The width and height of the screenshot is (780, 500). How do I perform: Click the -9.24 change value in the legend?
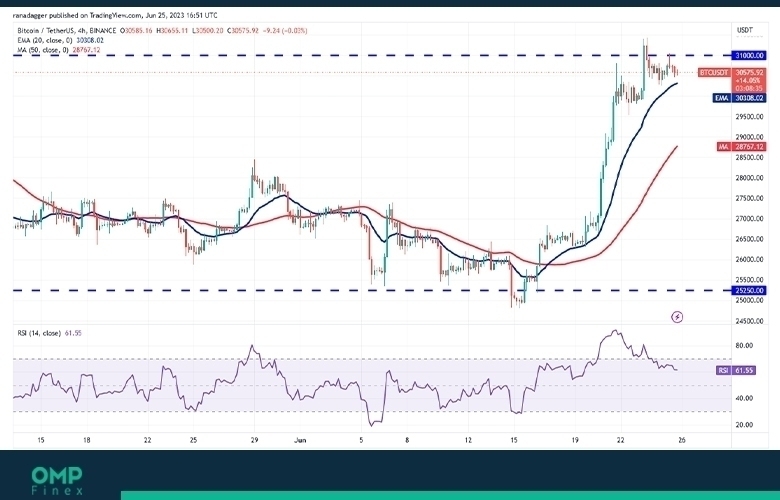pyautogui.click(x=270, y=30)
